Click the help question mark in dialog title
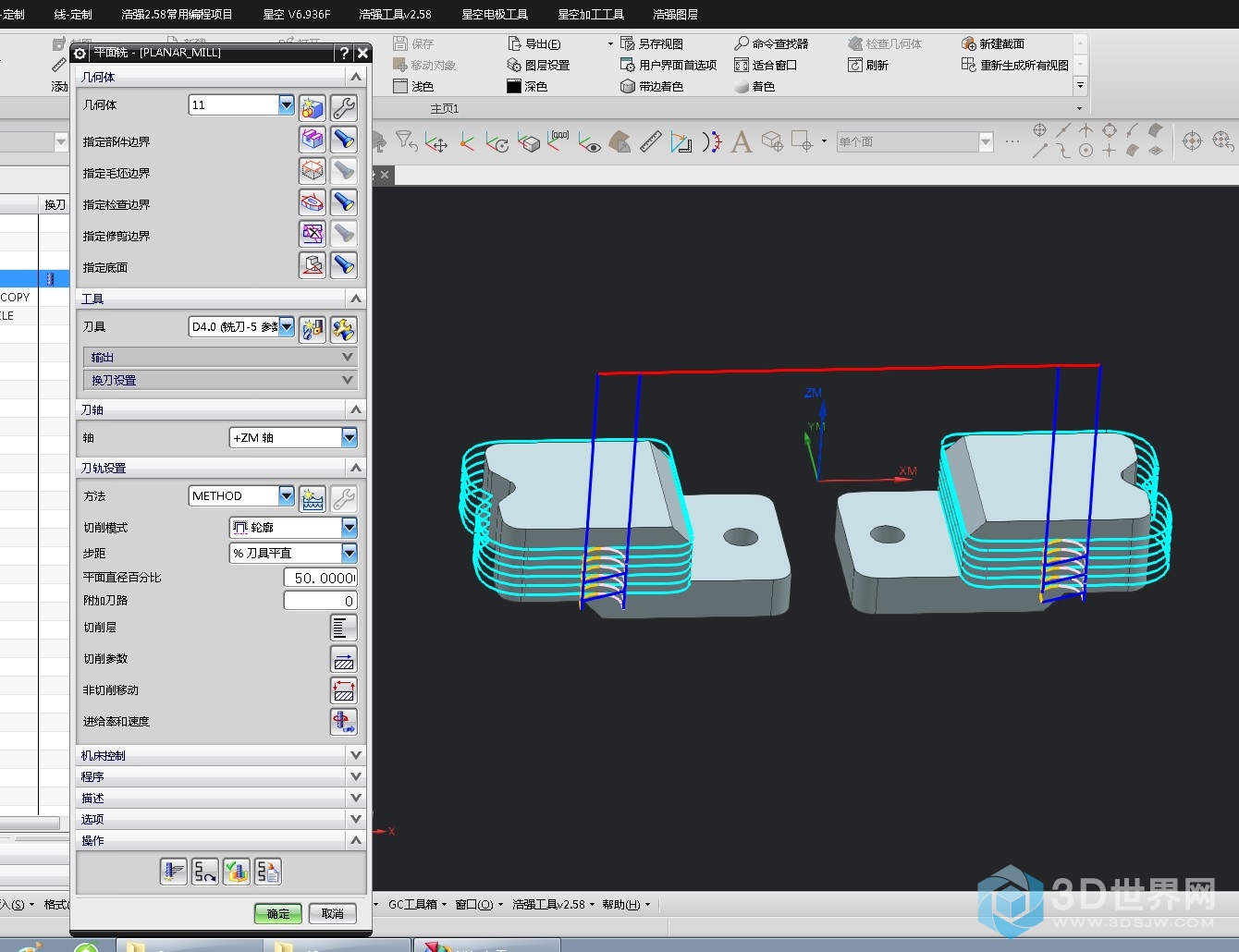The image size is (1239, 952). coord(344,54)
